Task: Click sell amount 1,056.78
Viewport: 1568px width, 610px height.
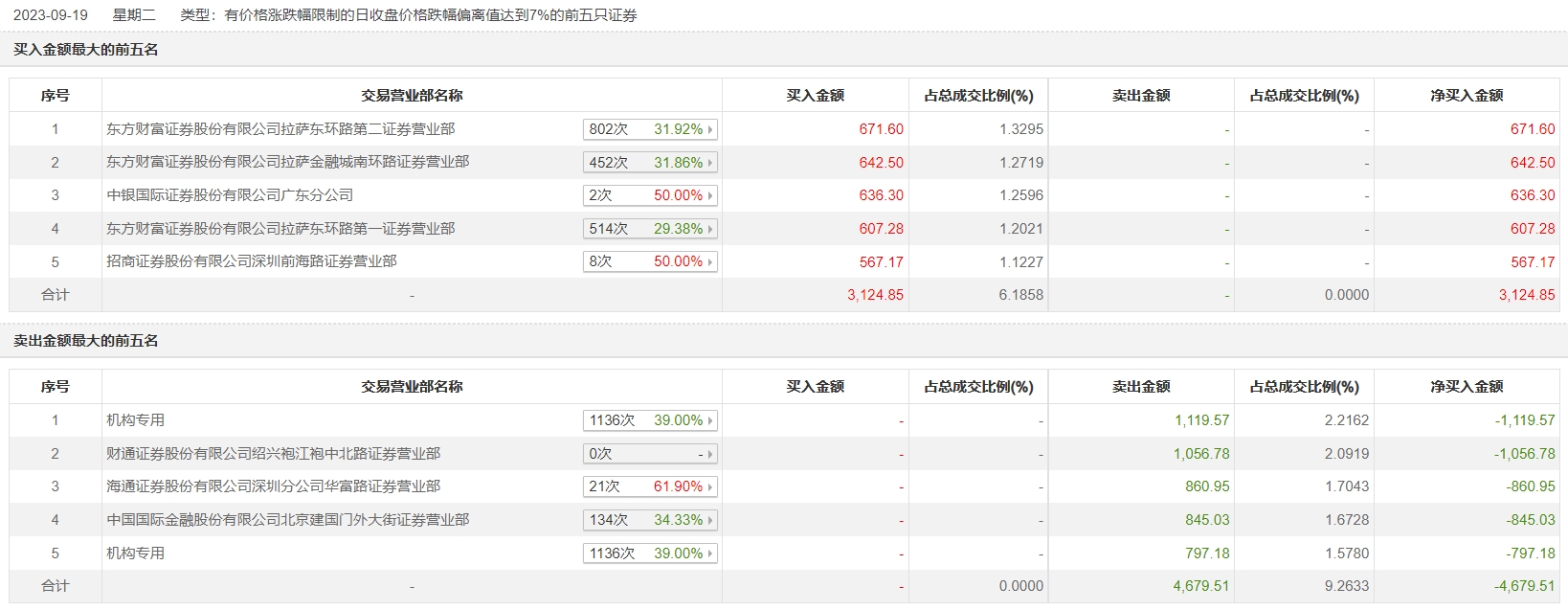Action: [1202, 454]
